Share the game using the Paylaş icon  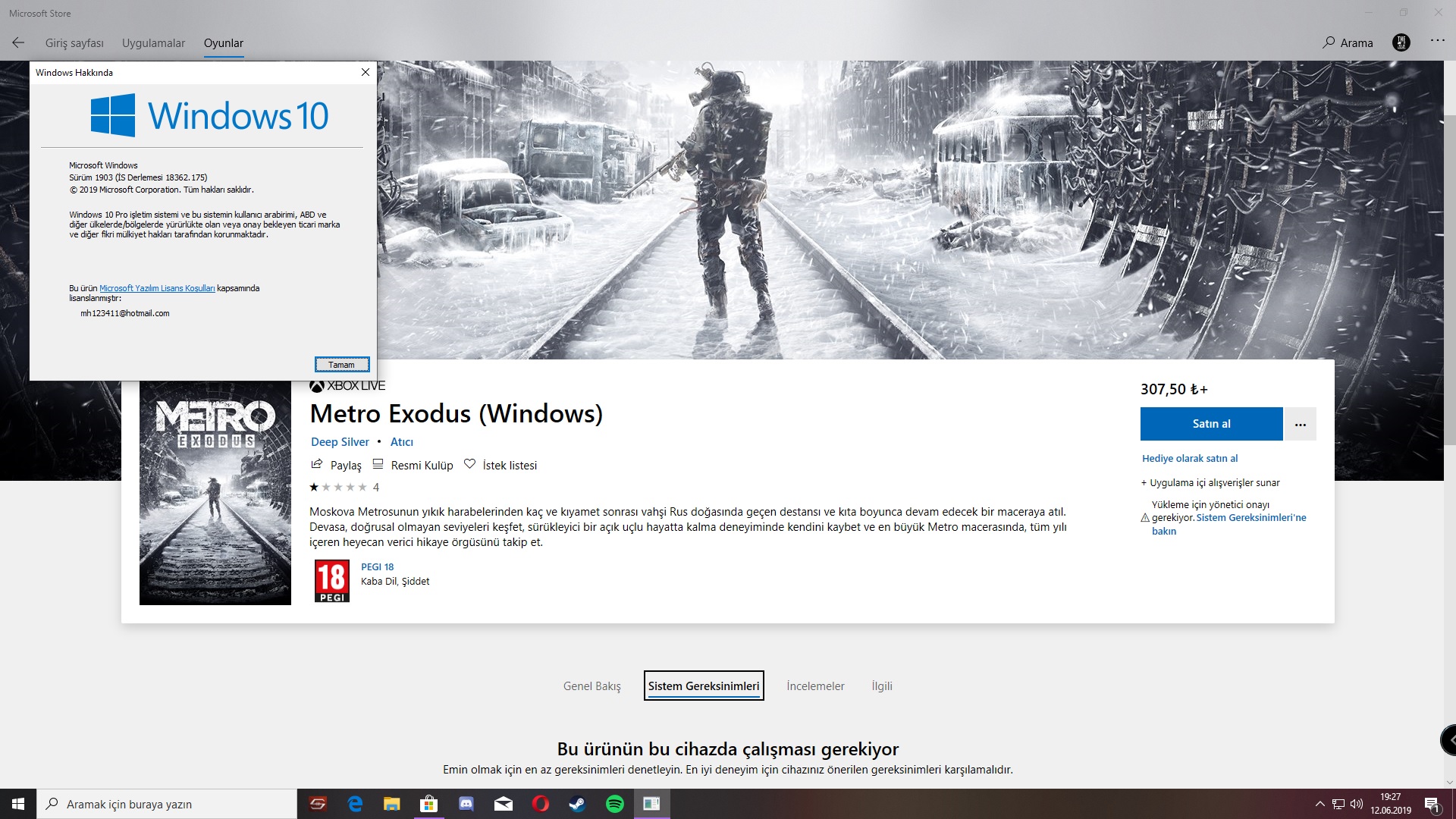[336, 465]
